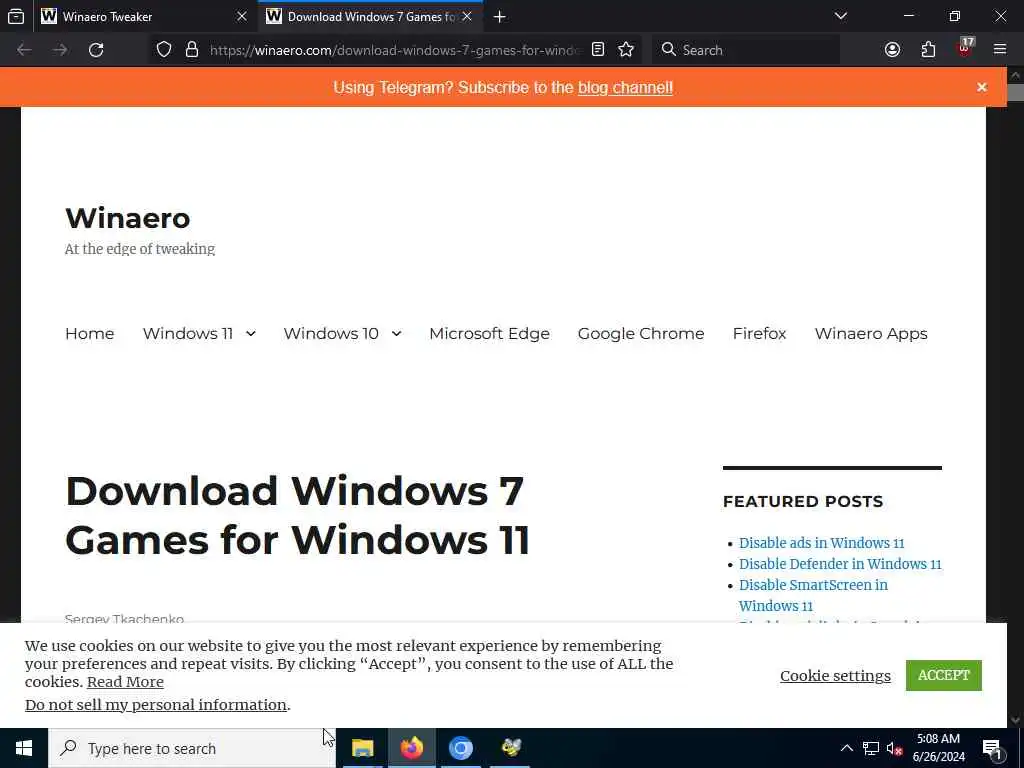Open the Windows 11 navigation item
1024x768 pixels.
point(188,334)
